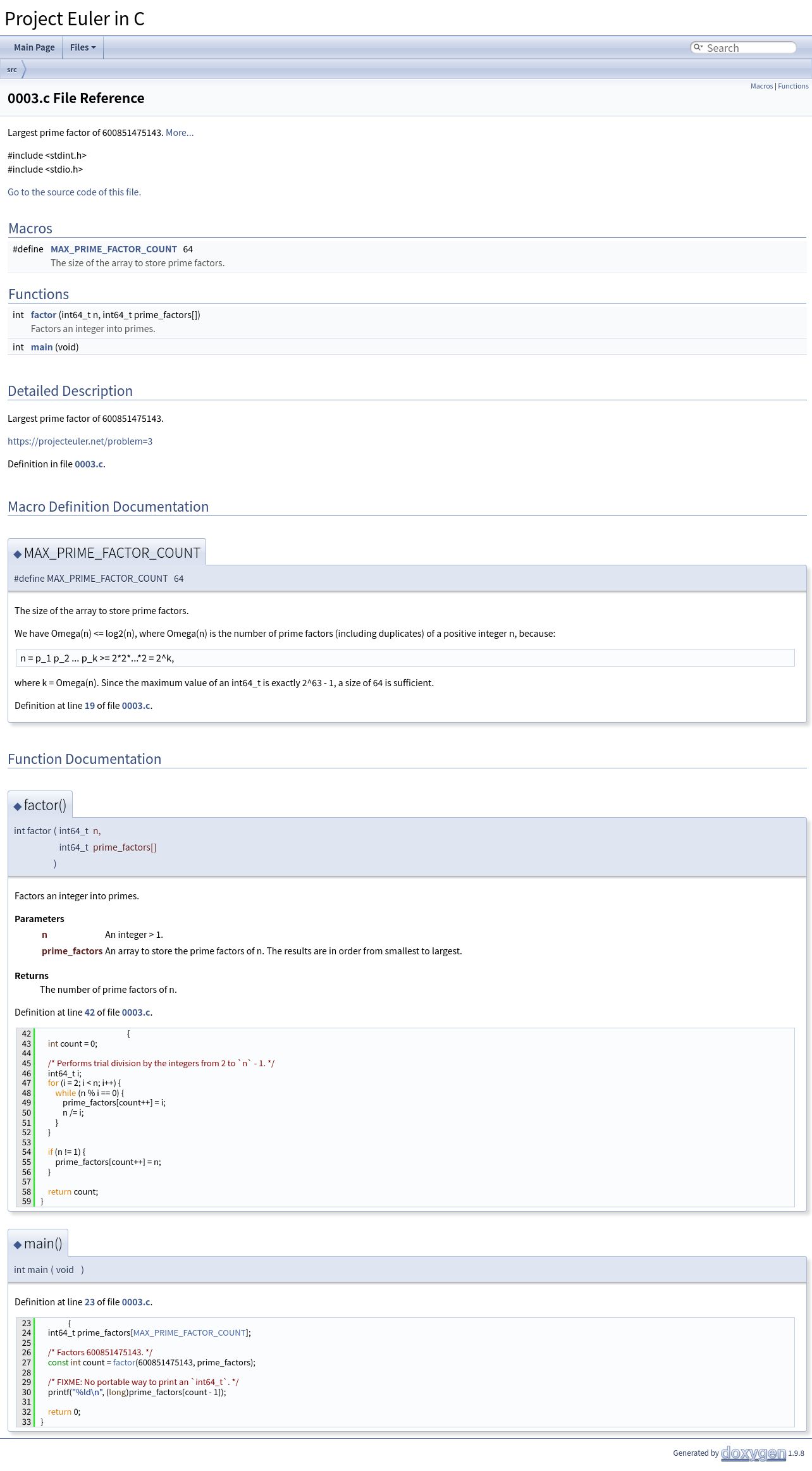Open 0003.c link after line 23

(136, 1302)
